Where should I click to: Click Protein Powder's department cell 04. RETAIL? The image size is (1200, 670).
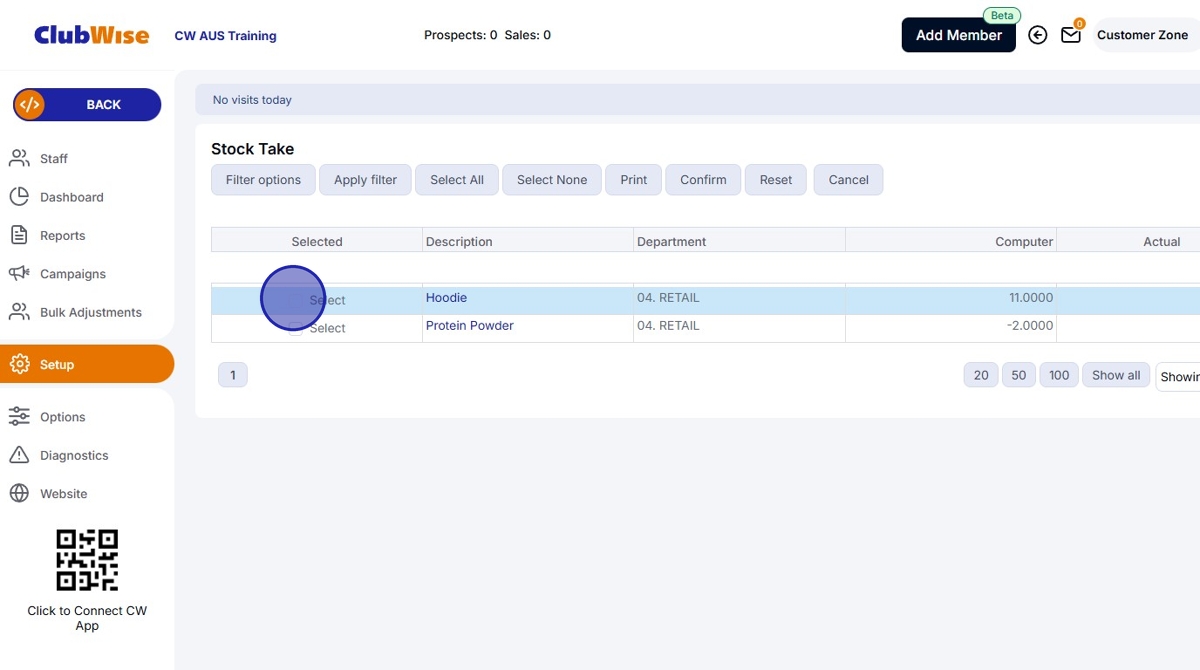click(x=668, y=326)
